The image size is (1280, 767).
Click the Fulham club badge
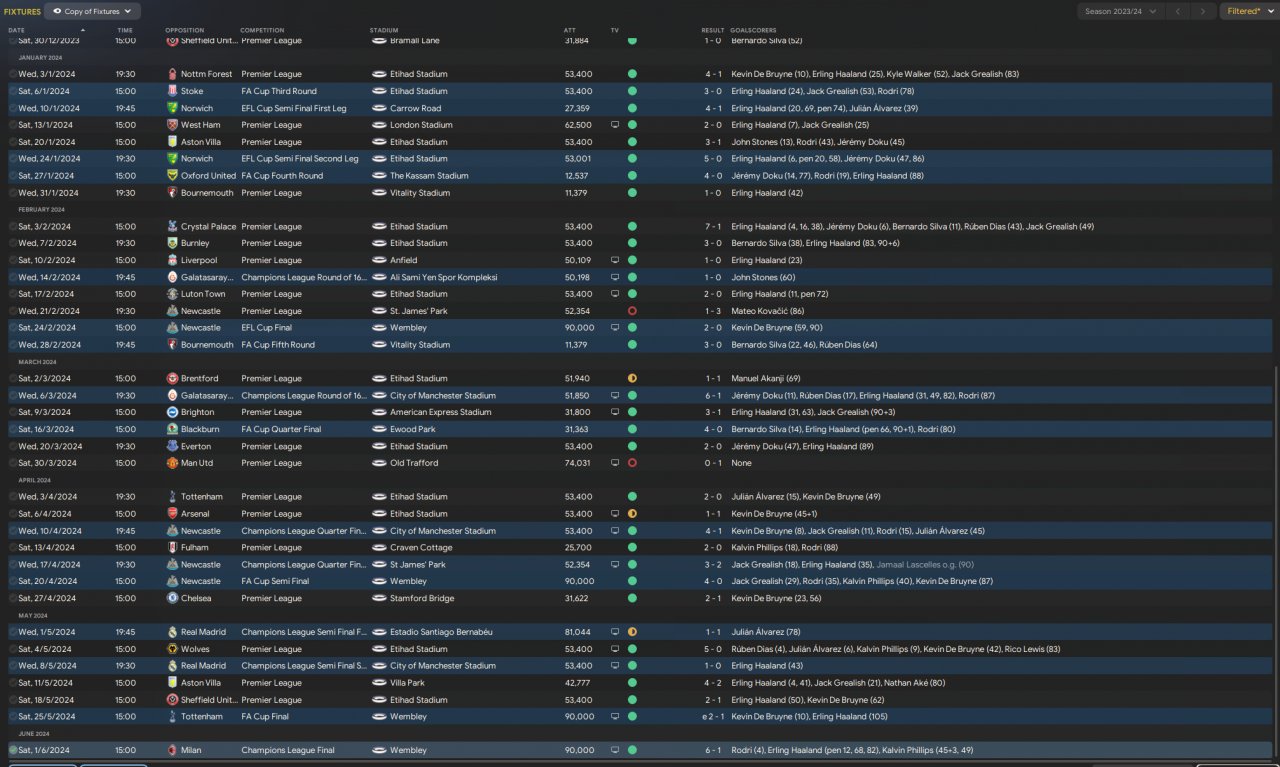pyautogui.click(x=173, y=547)
